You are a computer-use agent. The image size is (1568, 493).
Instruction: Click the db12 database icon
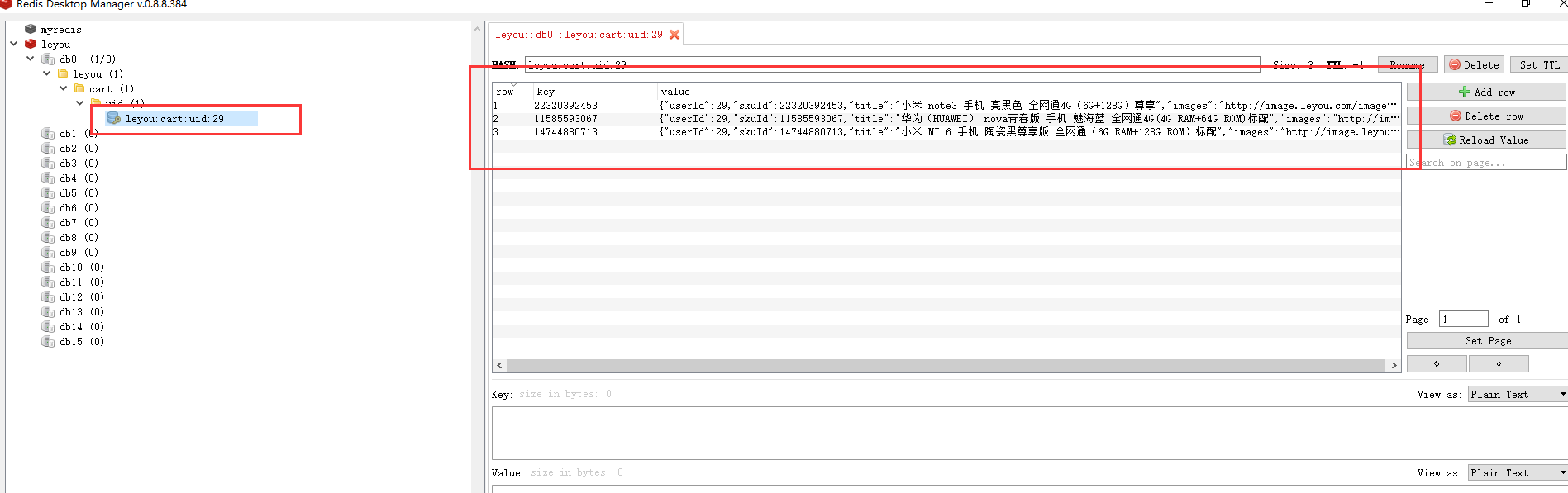coord(48,296)
